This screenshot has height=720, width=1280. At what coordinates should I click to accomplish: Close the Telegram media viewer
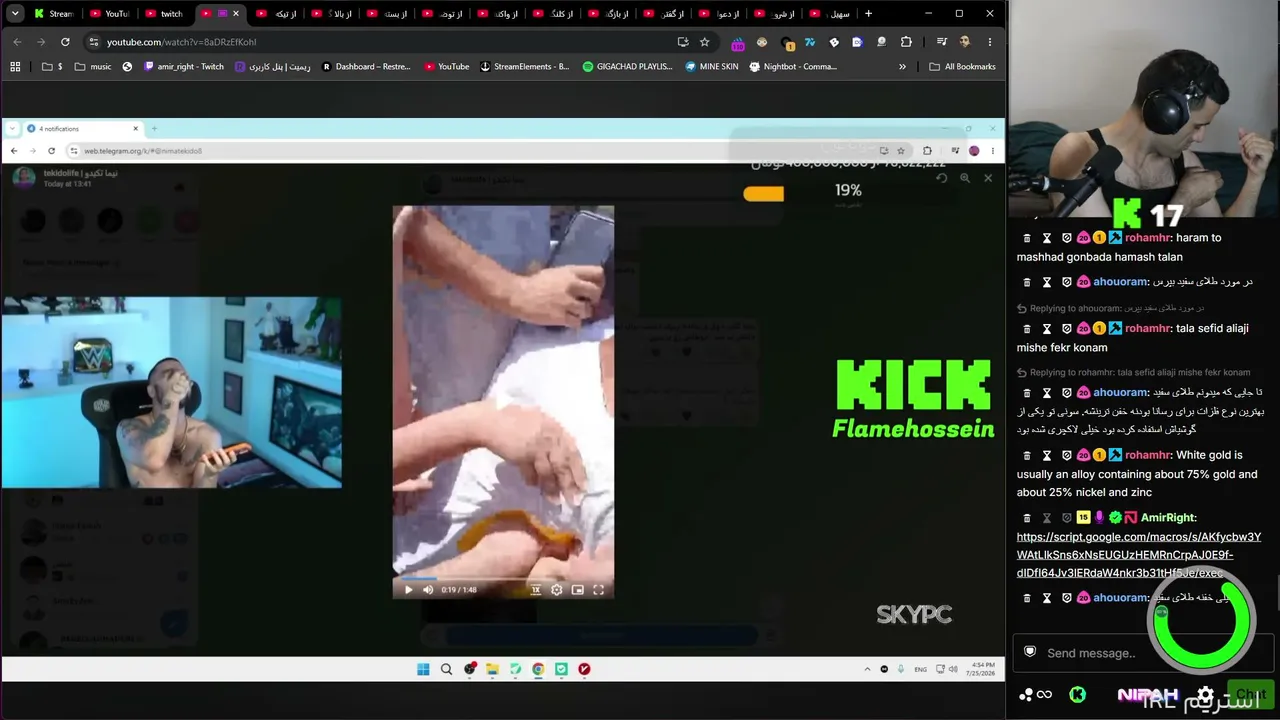988,178
